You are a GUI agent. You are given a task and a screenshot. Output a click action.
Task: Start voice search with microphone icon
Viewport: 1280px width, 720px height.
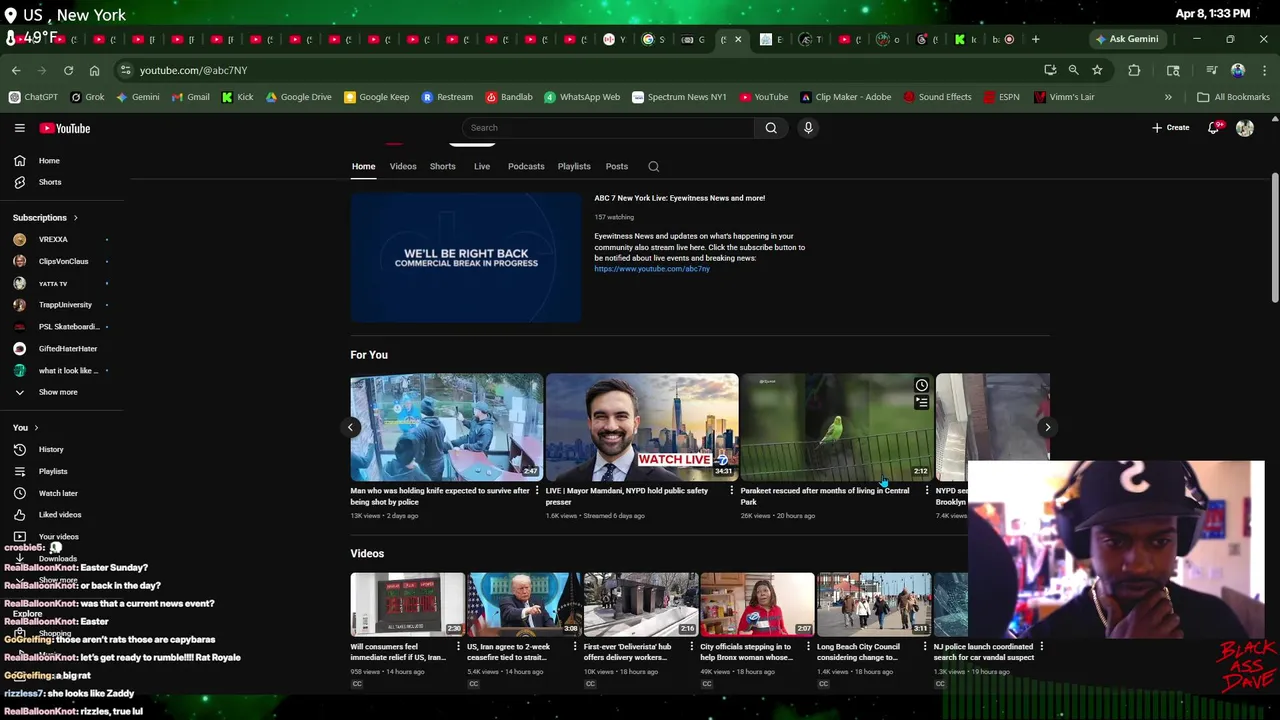click(808, 128)
